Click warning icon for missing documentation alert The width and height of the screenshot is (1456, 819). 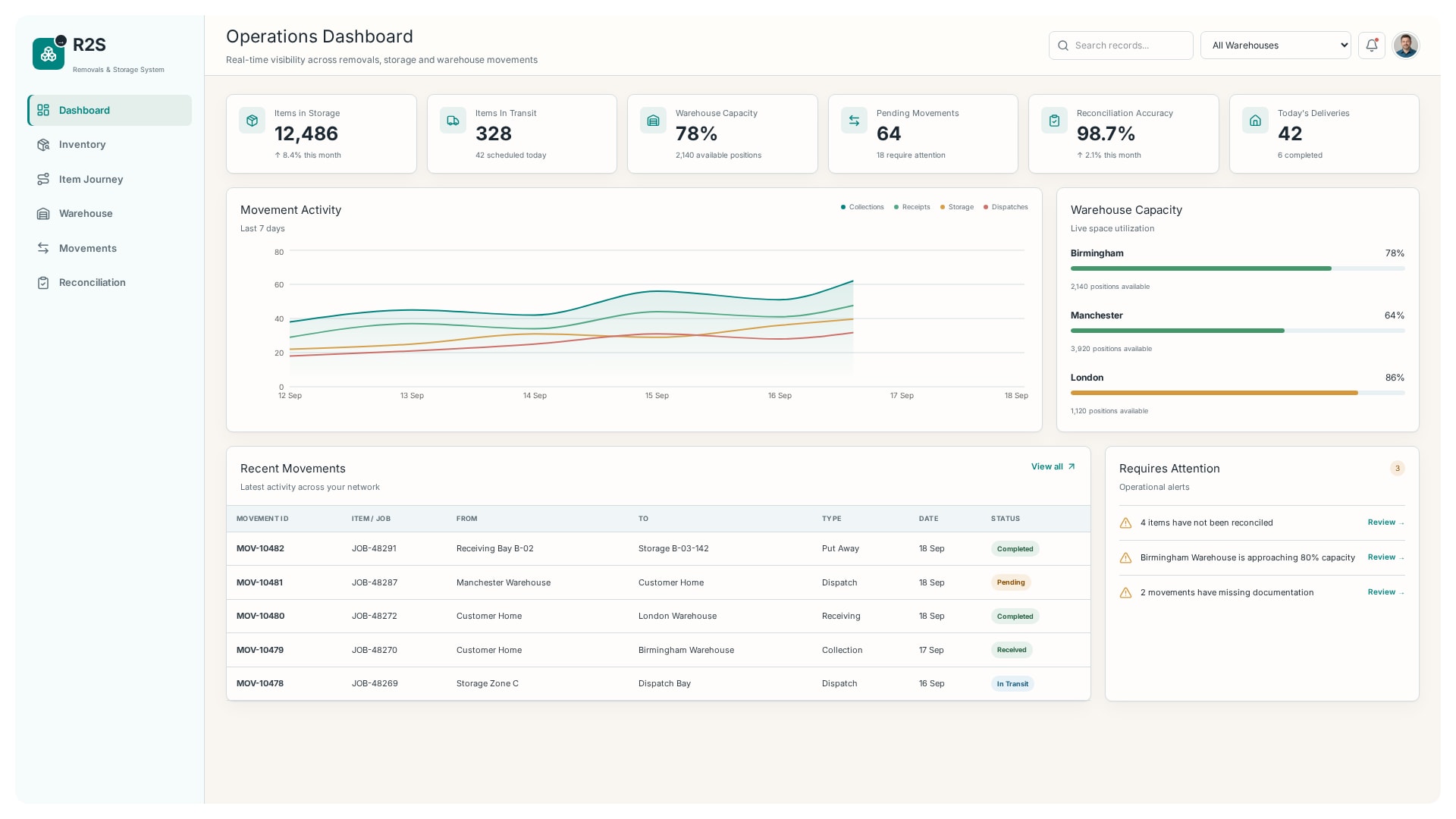pos(1125,593)
